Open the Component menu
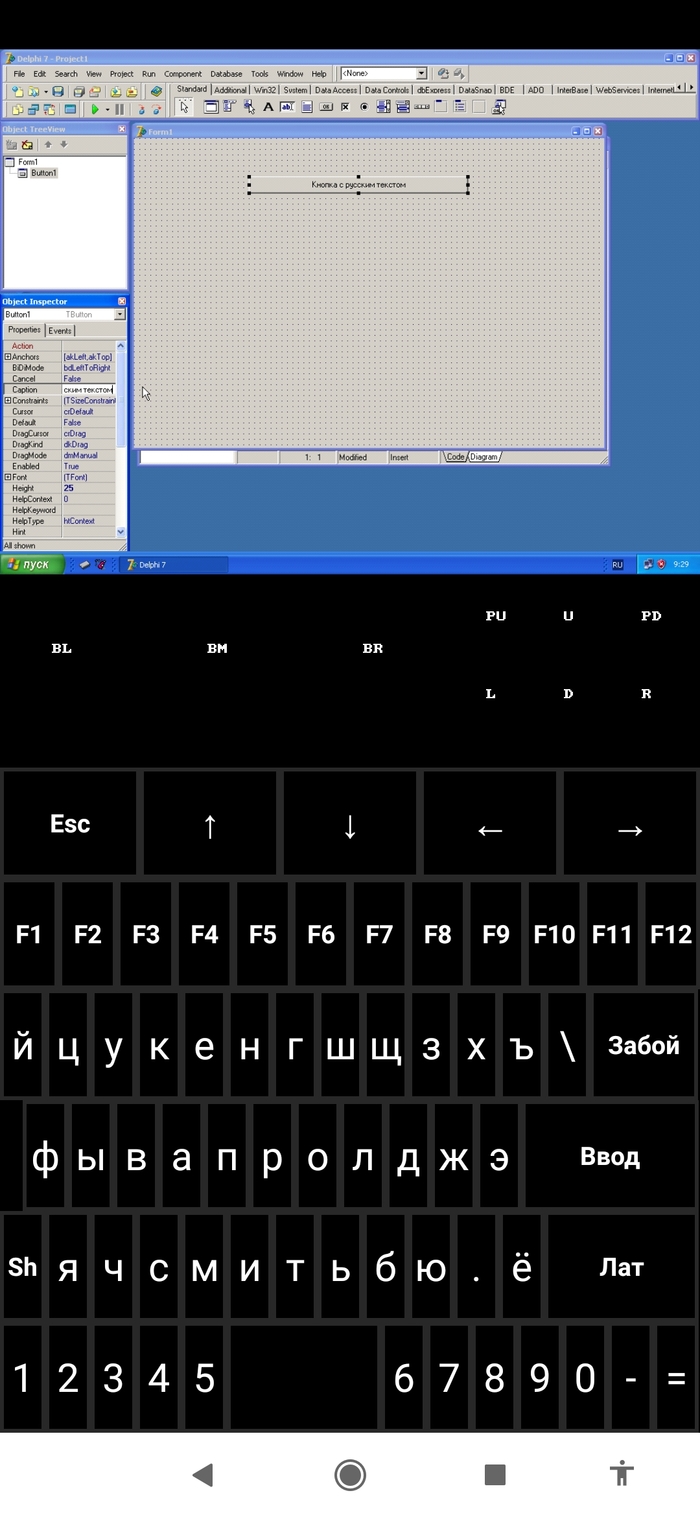The image size is (700, 1517). tap(183, 74)
